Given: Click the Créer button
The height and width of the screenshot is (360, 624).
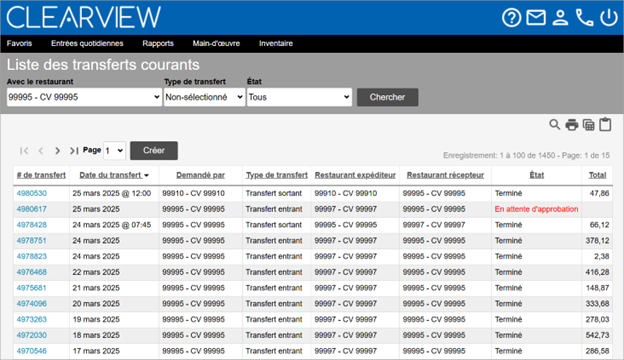Looking at the screenshot, I should 154,151.
